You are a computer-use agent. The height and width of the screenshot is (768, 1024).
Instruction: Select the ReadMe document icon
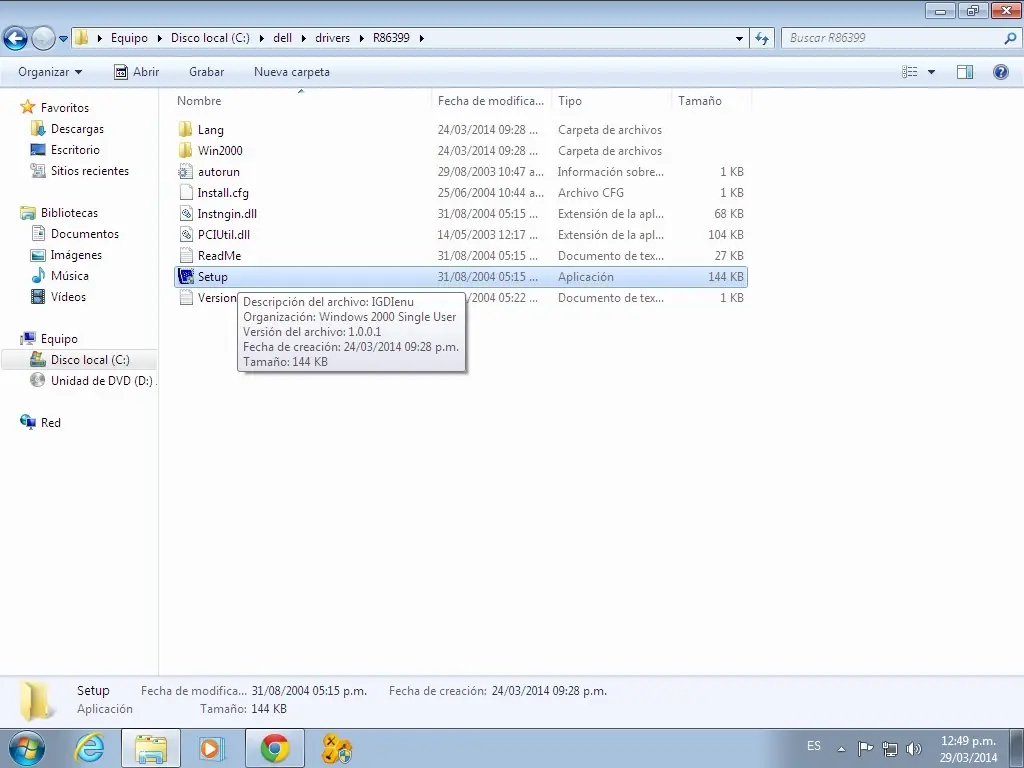[185, 255]
